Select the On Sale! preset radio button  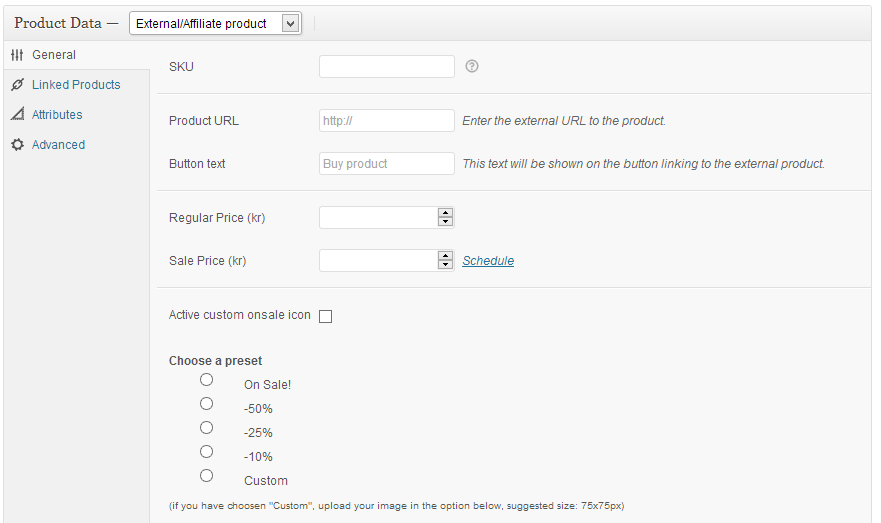click(207, 380)
